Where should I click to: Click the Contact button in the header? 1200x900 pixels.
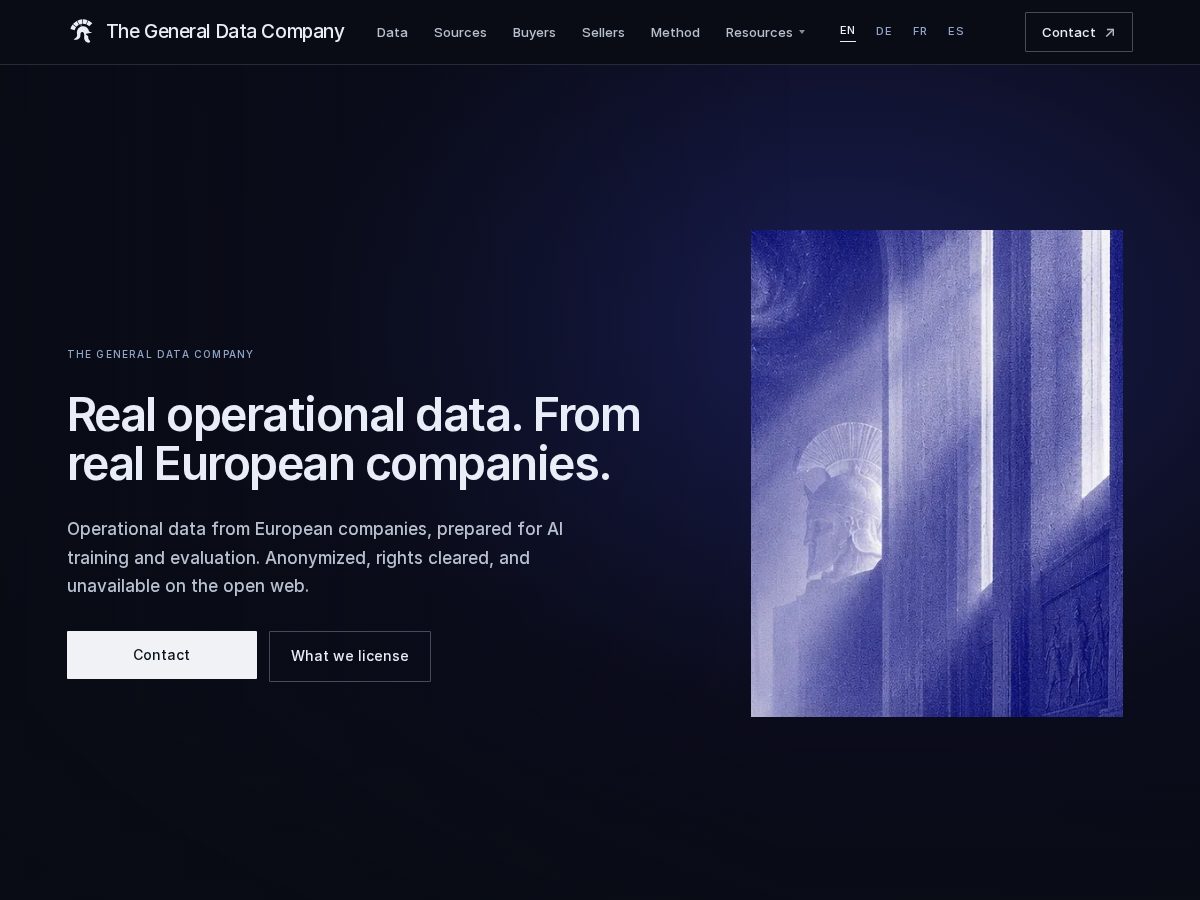click(x=1079, y=32)
